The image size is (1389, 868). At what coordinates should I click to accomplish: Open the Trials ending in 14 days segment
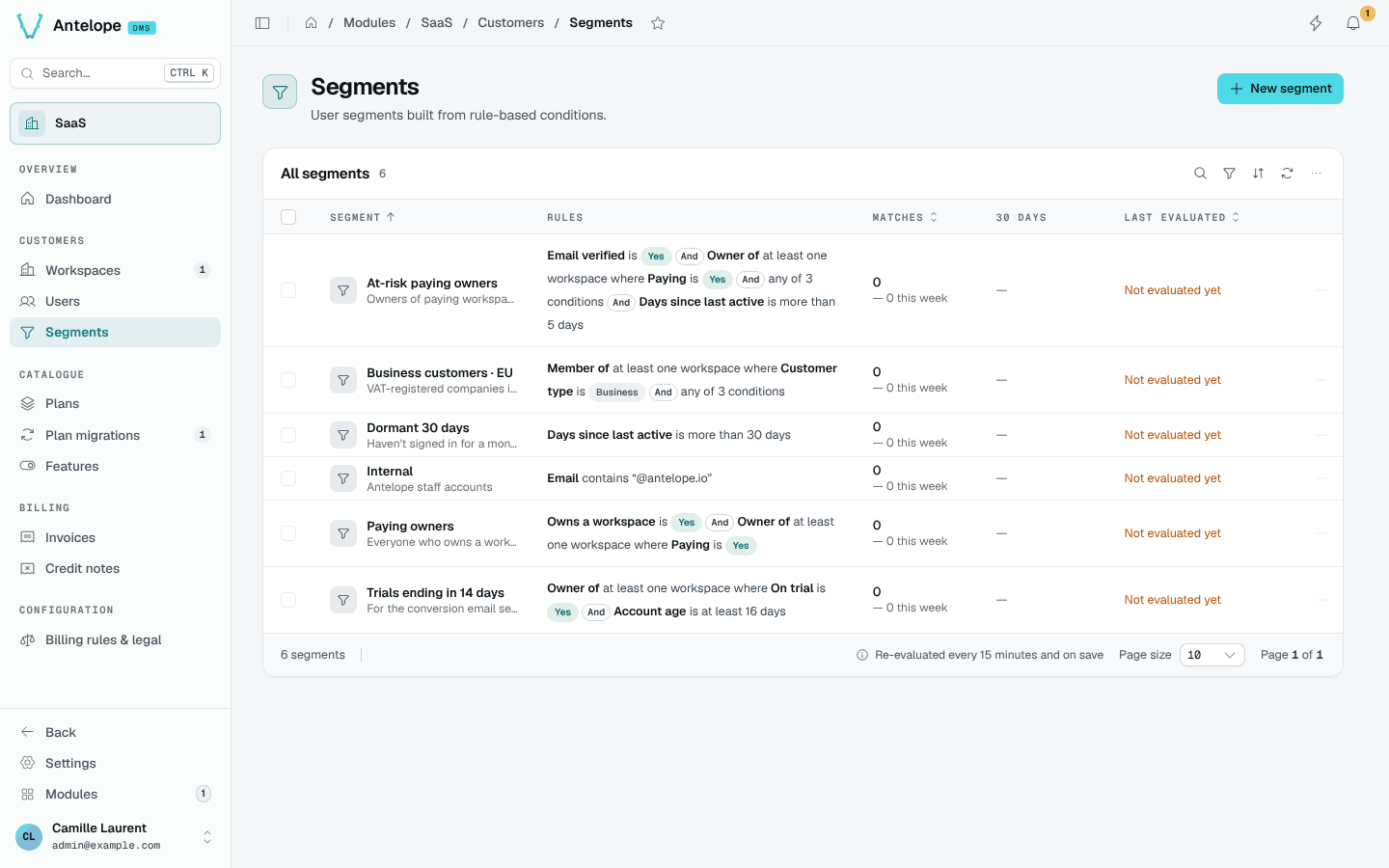(436, 593)
